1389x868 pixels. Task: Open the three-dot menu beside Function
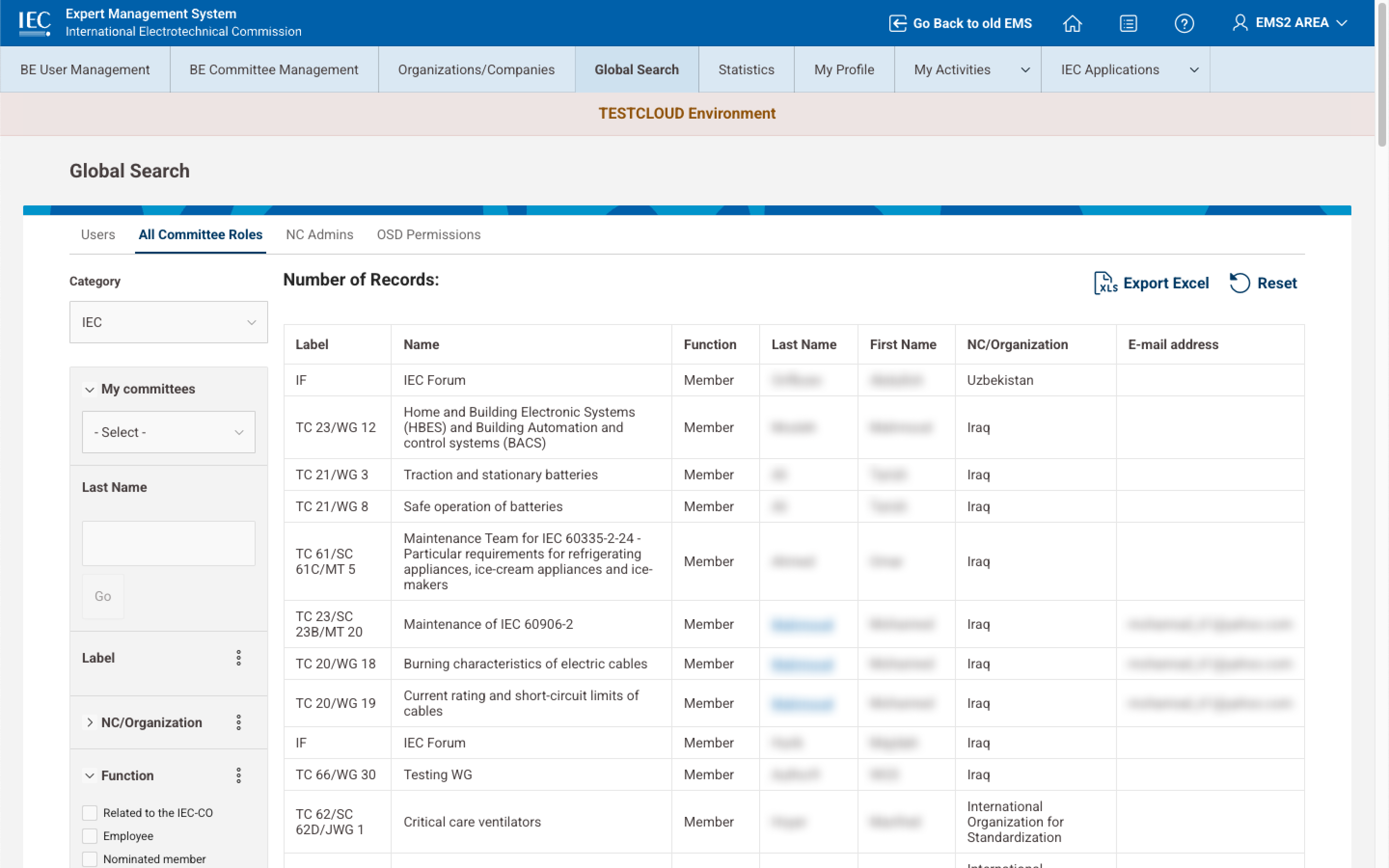pos(239,775)
